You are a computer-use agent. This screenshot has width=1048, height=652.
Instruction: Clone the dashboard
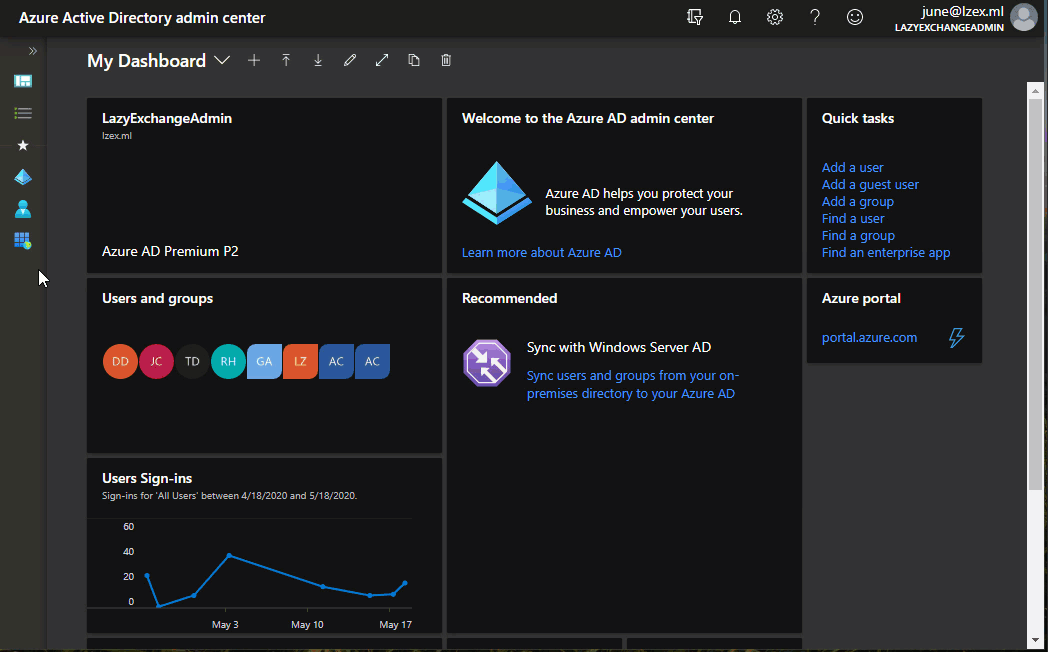[414, 60]
